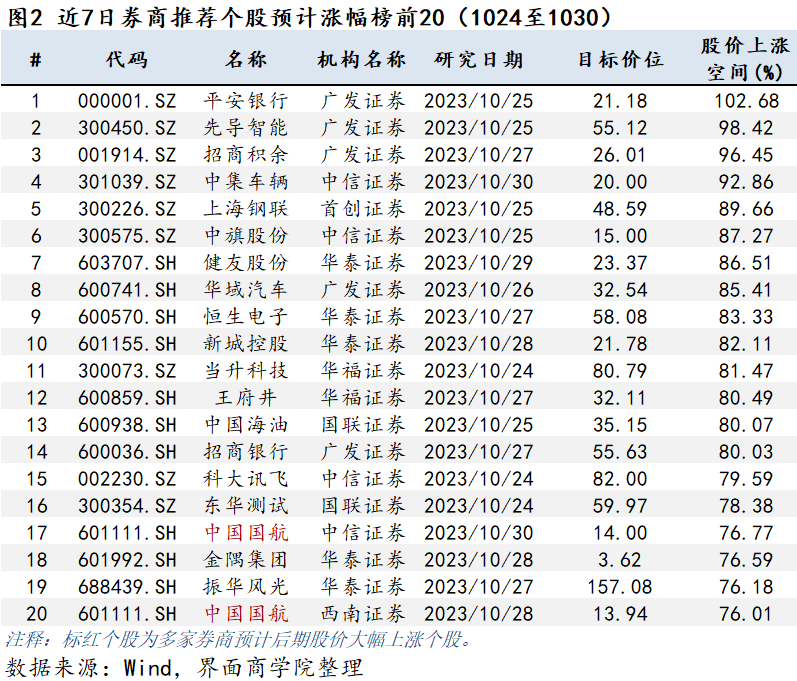The width and height of the screenshot is (797, 681).
Task: Select the name 当升科技
Action: [x=246, y=370]
